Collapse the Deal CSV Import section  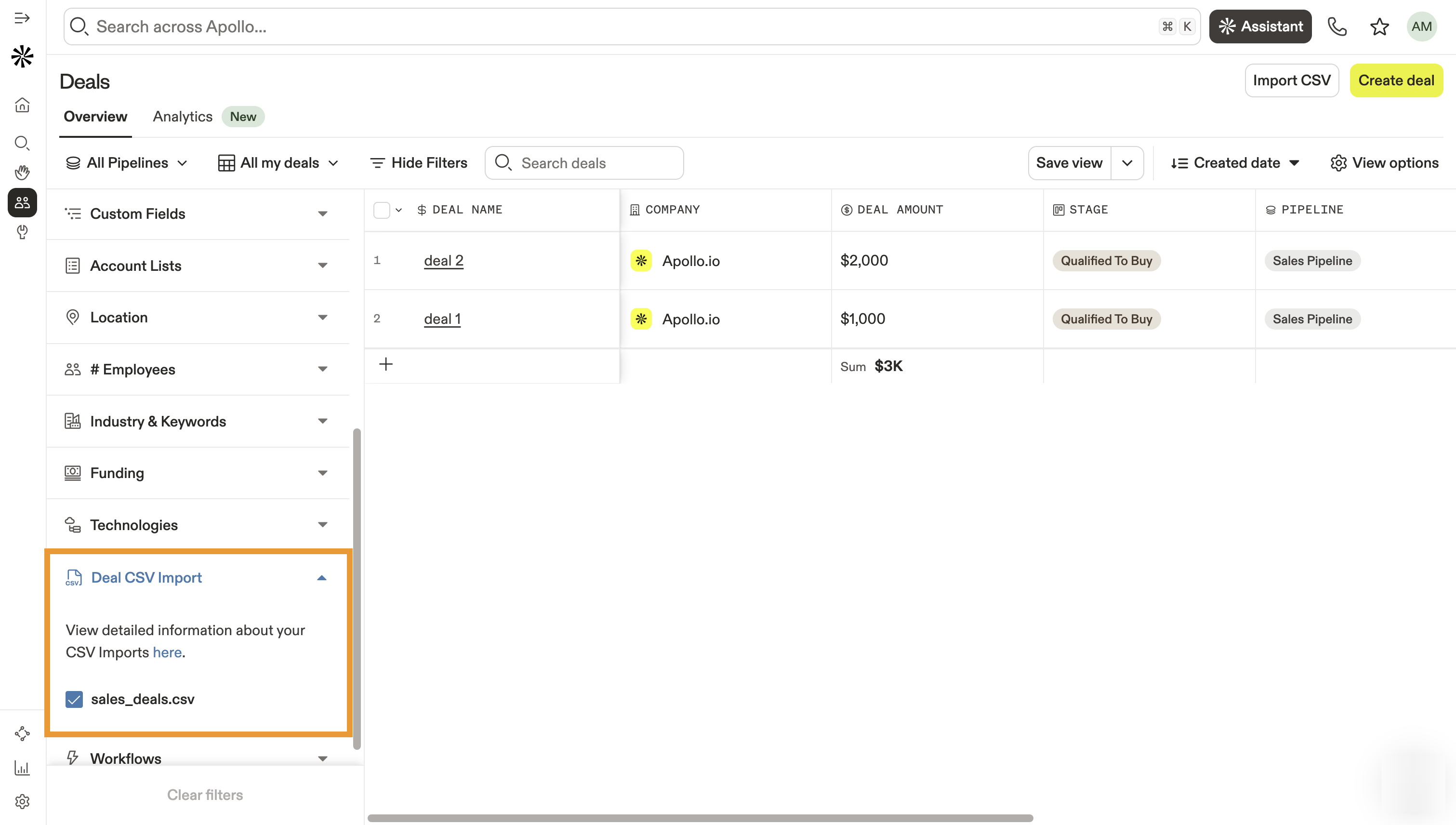click(x=321, y=577)
